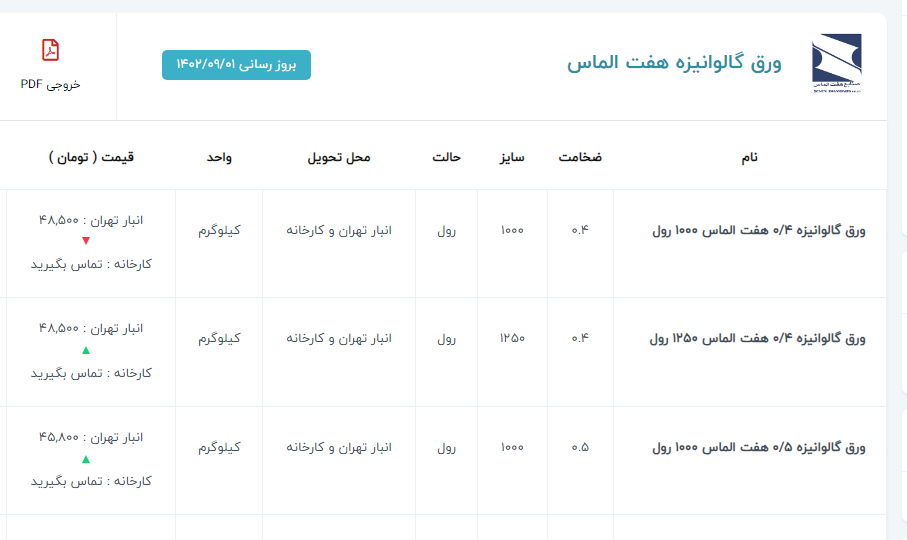
Task: Click the red PDF export icon
Action: point(50,50)
